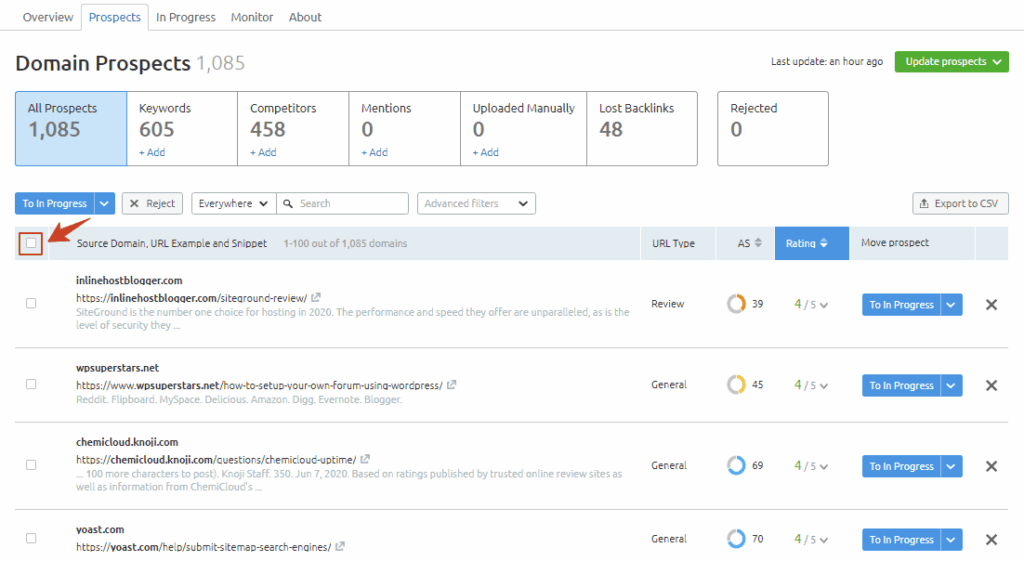Click the search magnifier icon
This screenshot has height=561, width=1024.
[x=289, y=204]
